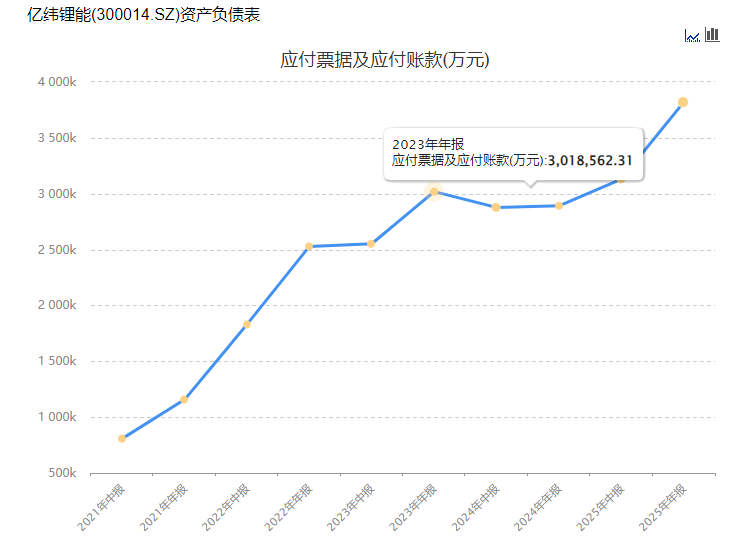Click the 4 000k y-axis label
Viewport: 745px width, 544px height.
point(57,82)
